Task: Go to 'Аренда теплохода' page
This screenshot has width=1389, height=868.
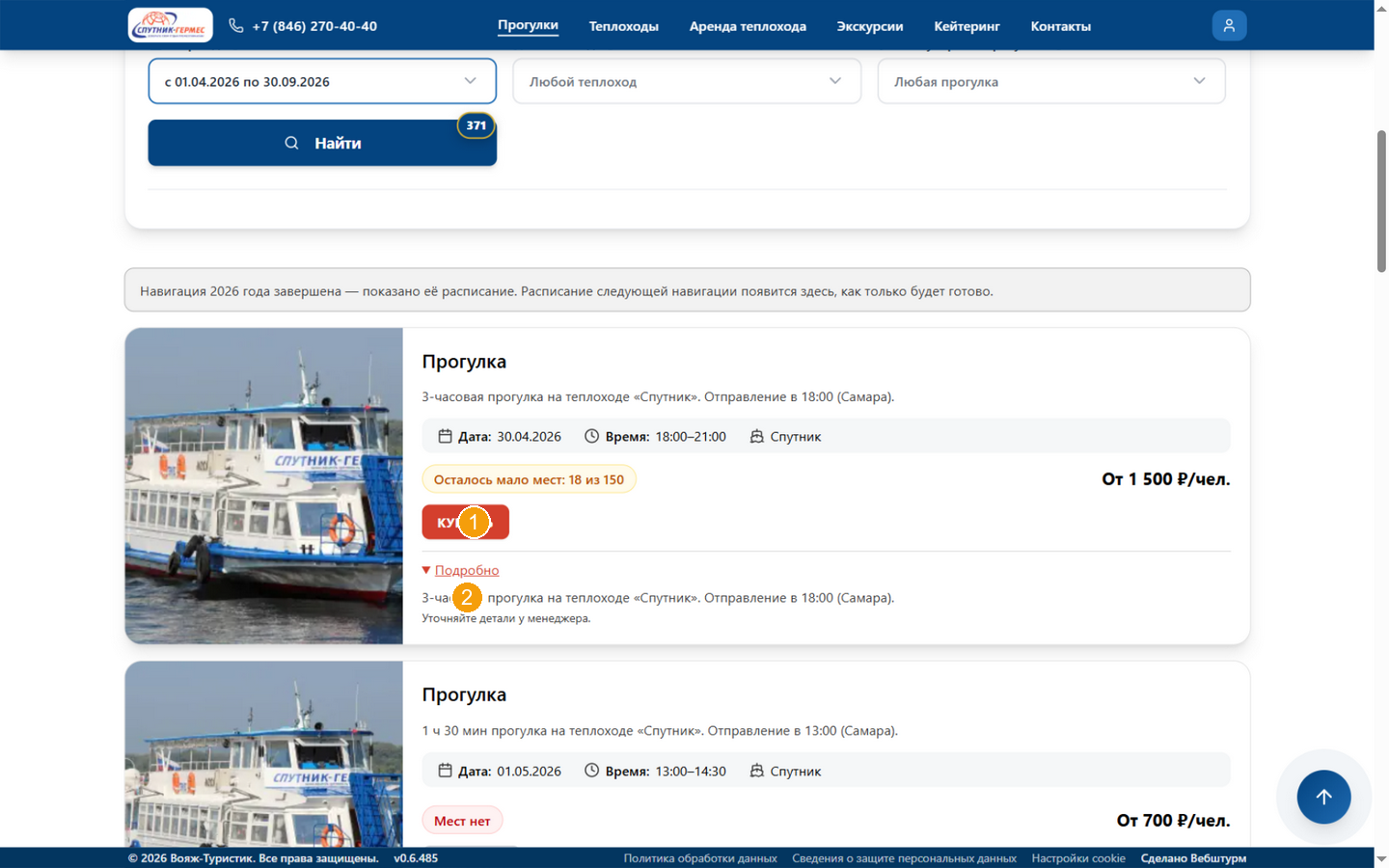Action: [x=748, y=26]
